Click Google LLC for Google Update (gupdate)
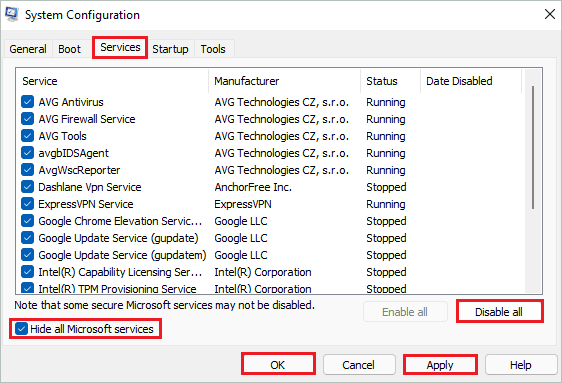 pos(241,238)
